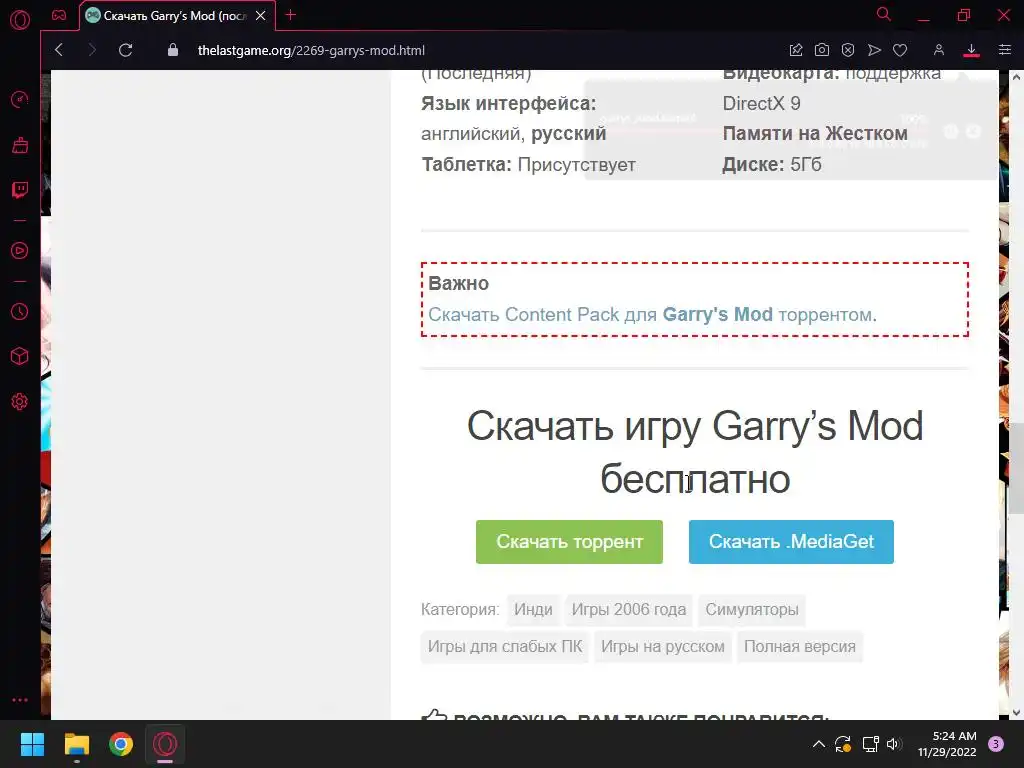Image resolution: width=1024 pixels, height=768 pixels.
Task: Open the Игры для слабых ПК tag
Action: tap(505, 647)
